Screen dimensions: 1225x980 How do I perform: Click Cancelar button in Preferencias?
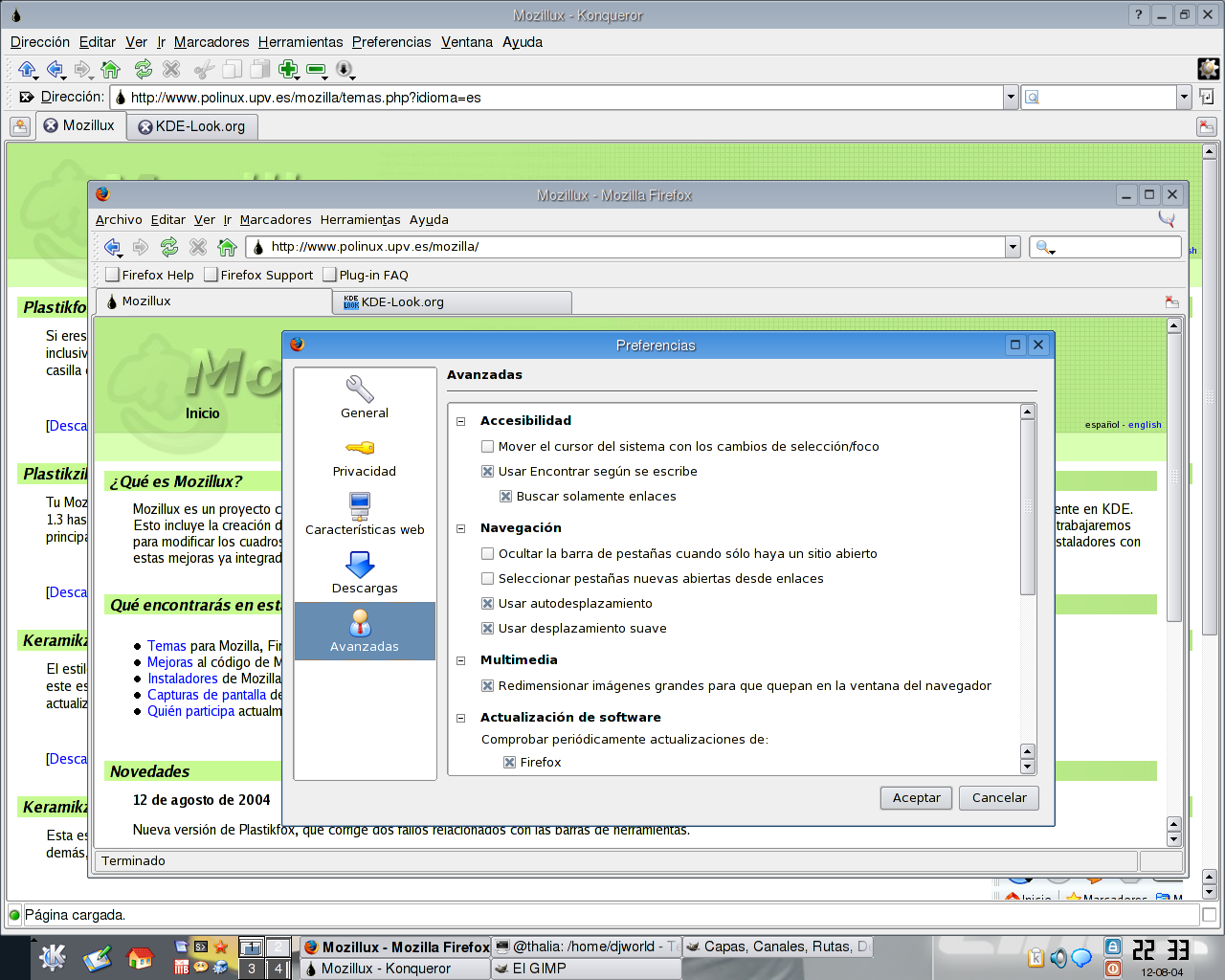pyautogui.click(x=999, y=798)
